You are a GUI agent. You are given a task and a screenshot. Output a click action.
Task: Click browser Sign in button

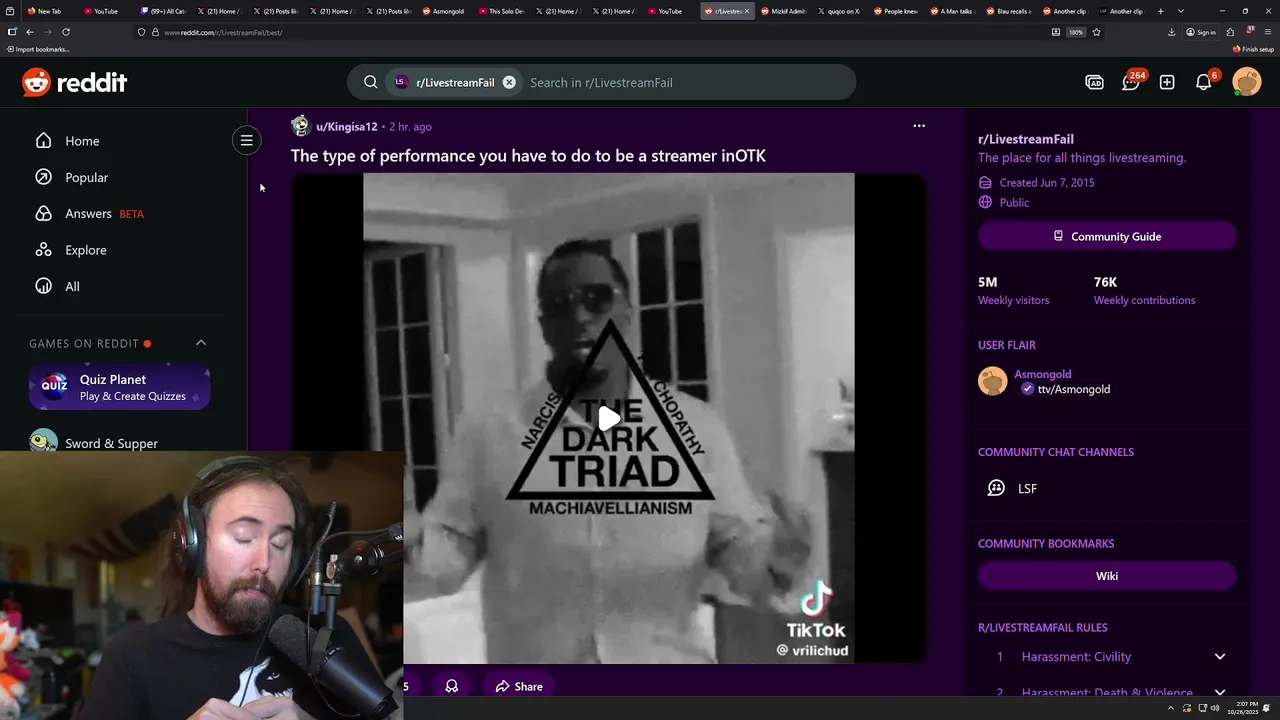(1201, 32)
